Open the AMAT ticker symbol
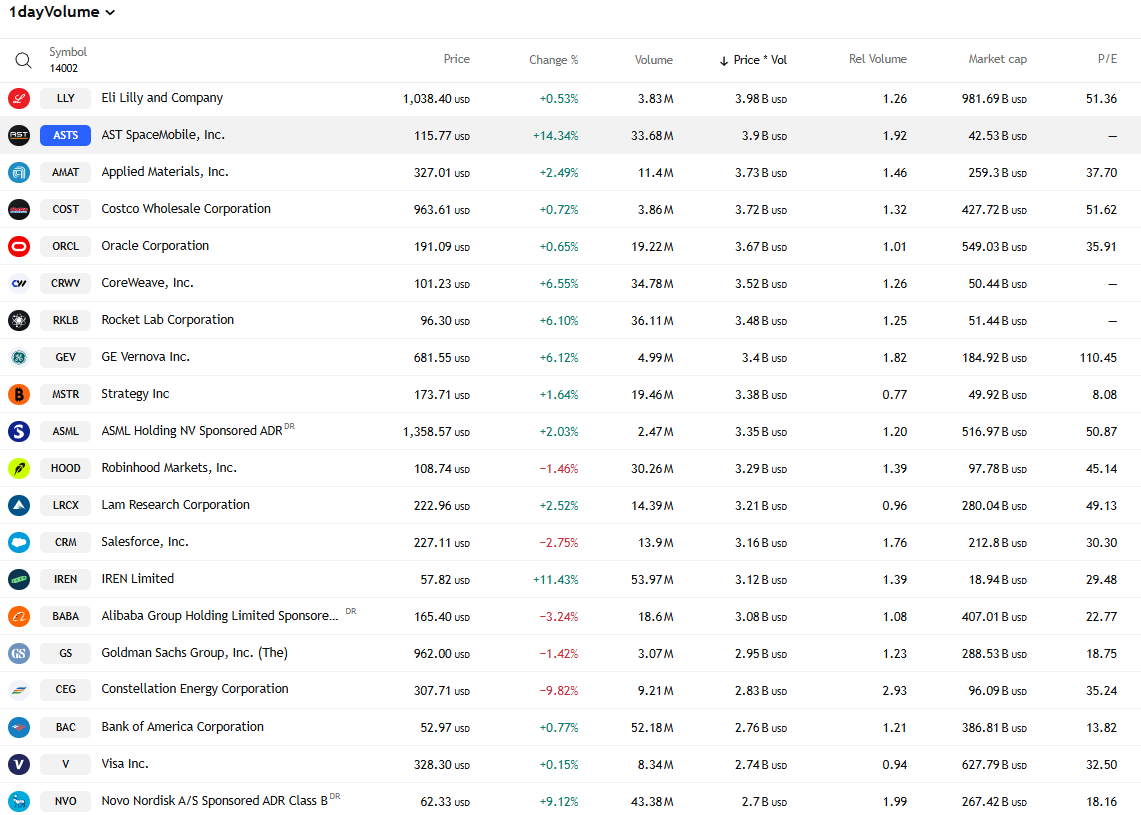This screenshot has width=1141, height=815. point(65,172)
